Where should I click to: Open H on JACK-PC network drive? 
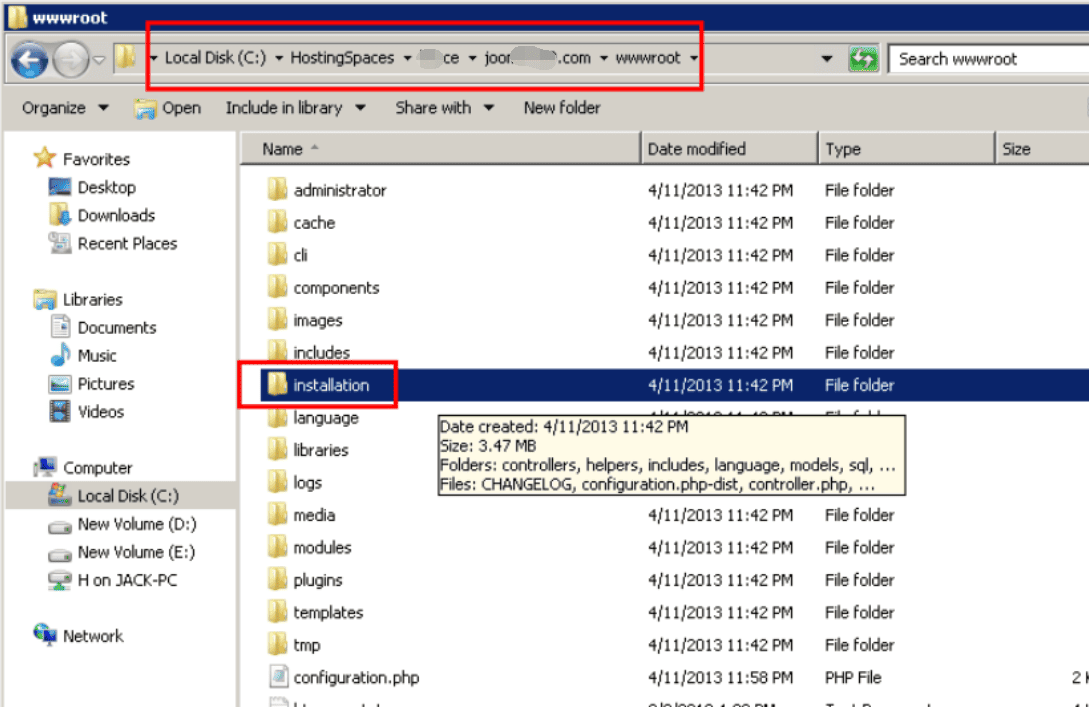[112, 580]
